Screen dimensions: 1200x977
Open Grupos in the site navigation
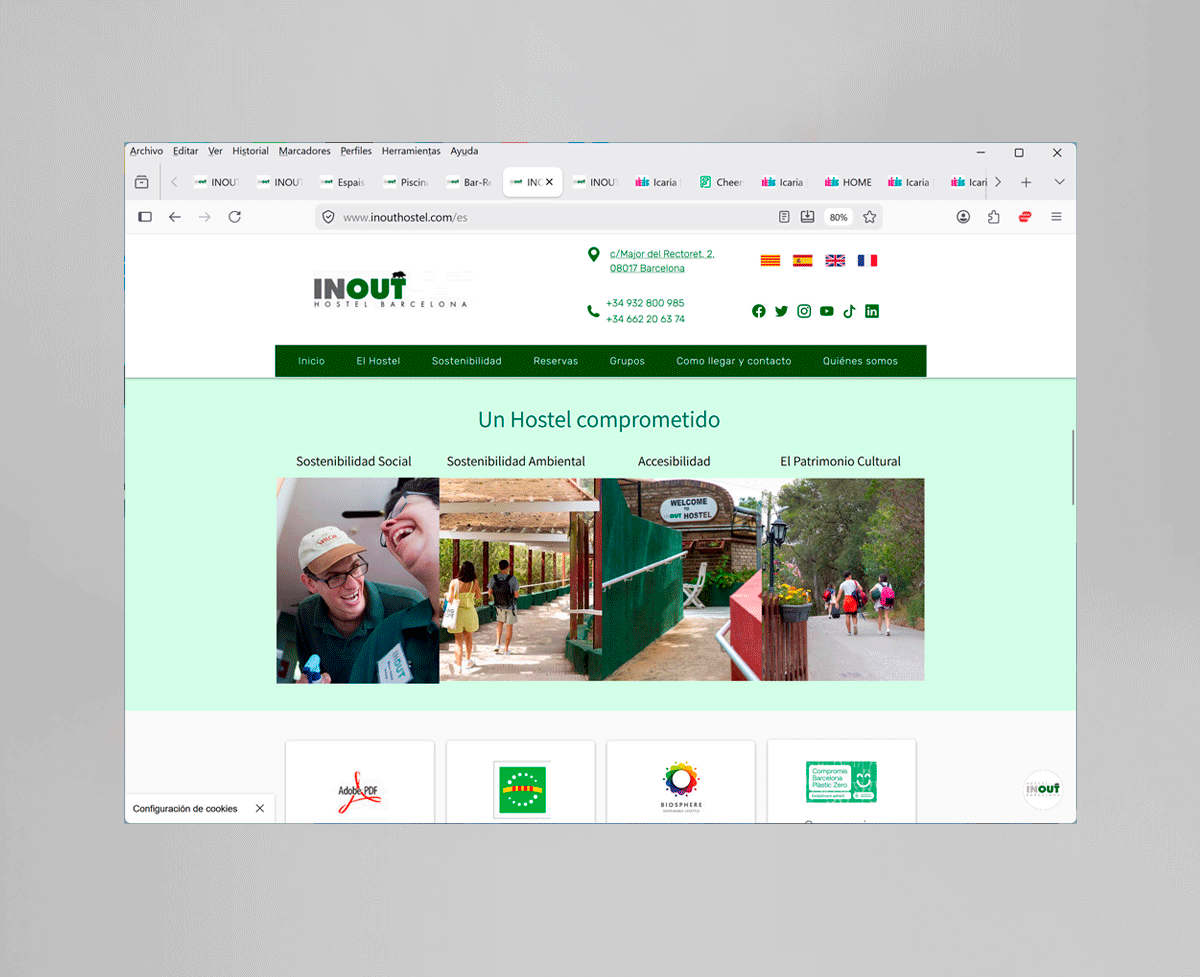[627, 361]
